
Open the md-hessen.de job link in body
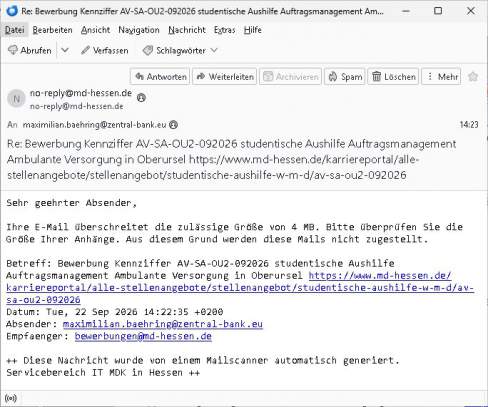pyautogui.click(x=240, y=287)
